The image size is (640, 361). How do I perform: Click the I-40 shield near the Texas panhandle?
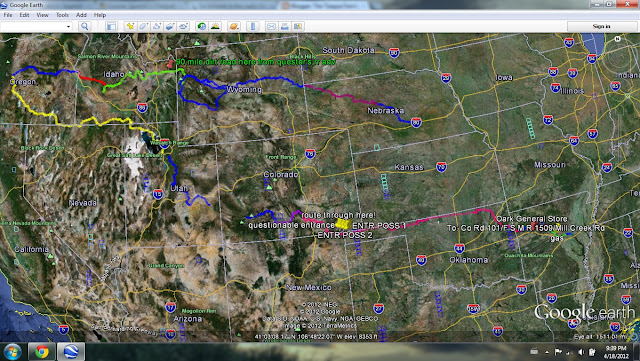coord(421,260)
